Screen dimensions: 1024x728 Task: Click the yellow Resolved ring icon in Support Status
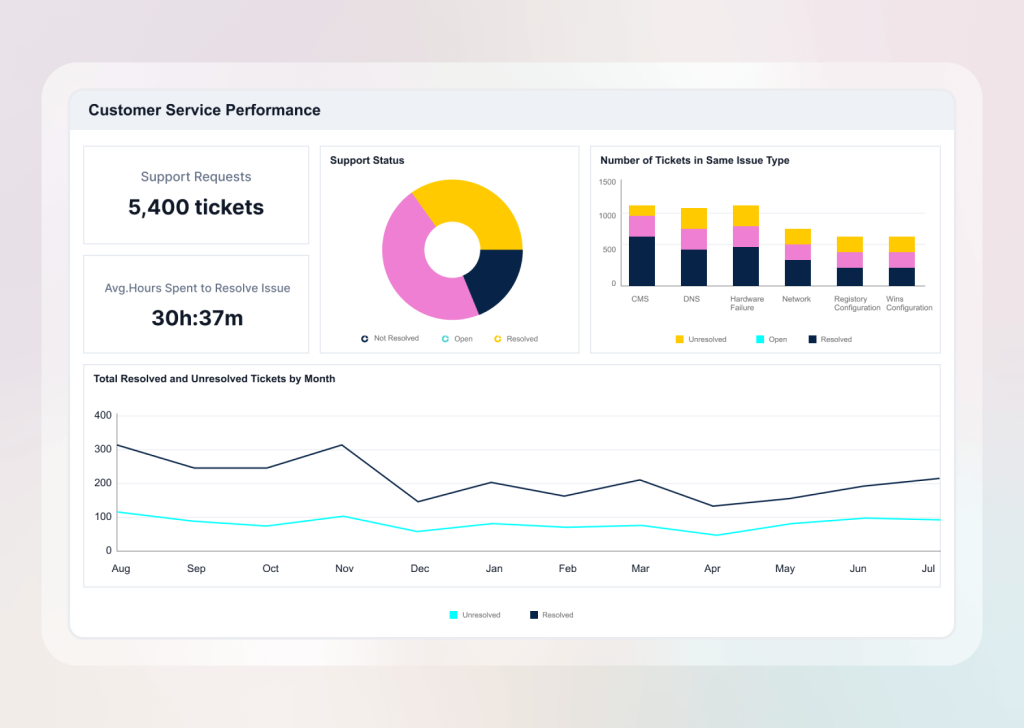click(x=498, y=339)
